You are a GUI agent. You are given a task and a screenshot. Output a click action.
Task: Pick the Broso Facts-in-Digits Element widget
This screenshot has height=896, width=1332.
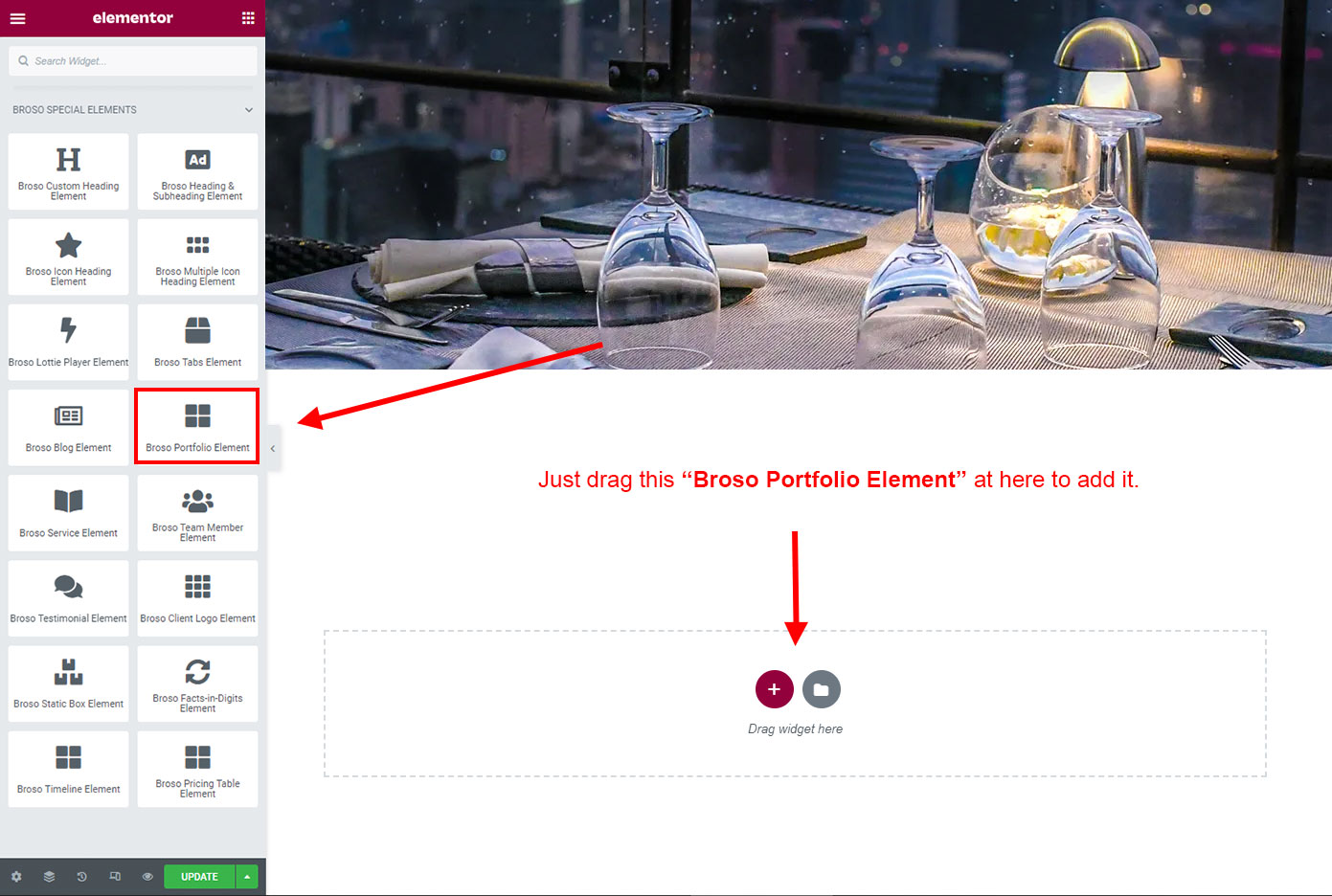[x=197, y=683]
